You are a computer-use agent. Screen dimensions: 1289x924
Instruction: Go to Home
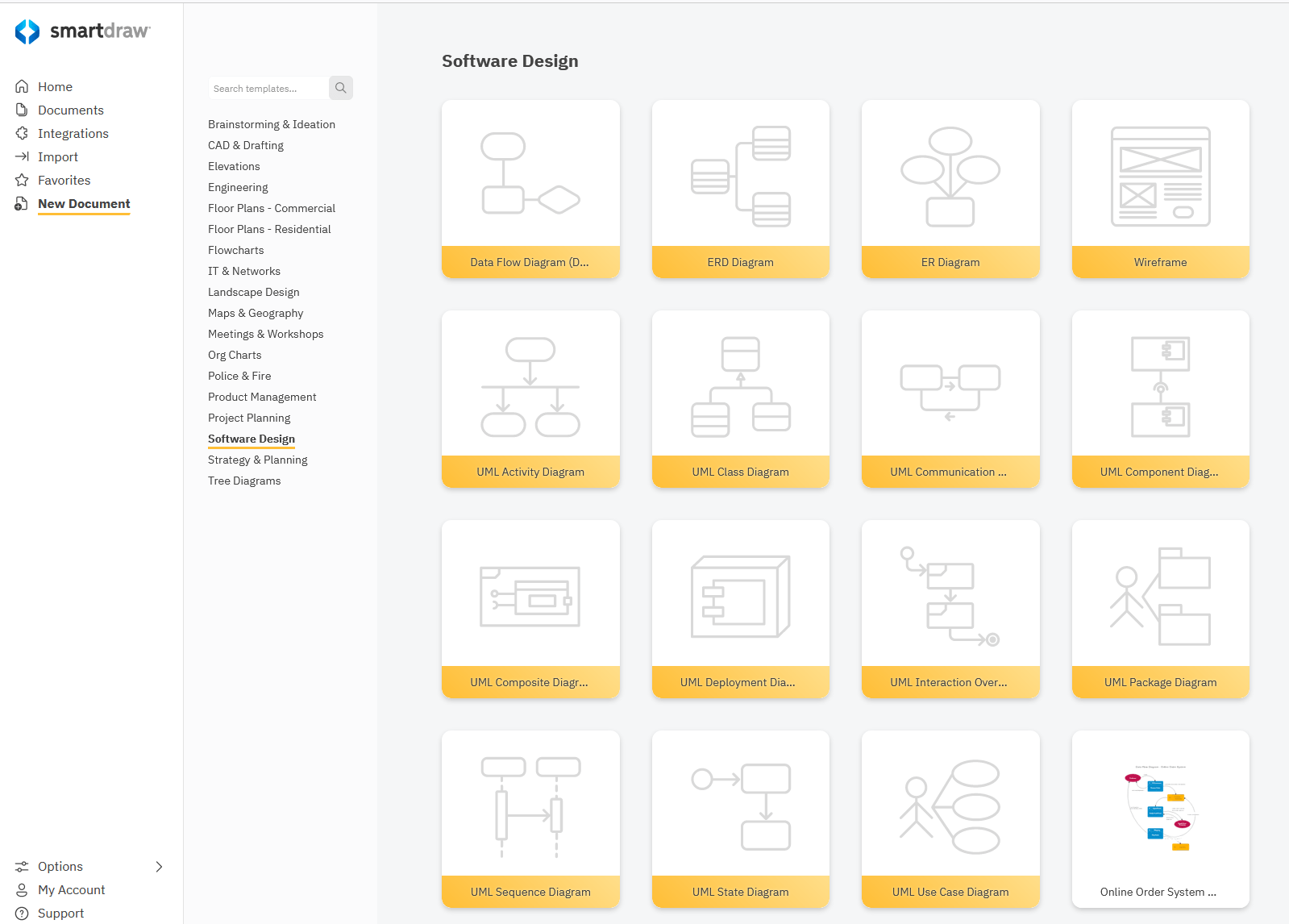pyautogui.click(x=55, y=86)
